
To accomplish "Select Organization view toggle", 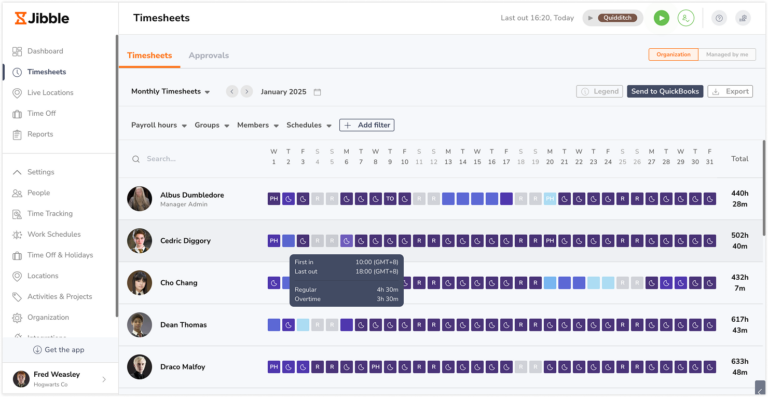I will pyautogui.click(x=673, y=55).
